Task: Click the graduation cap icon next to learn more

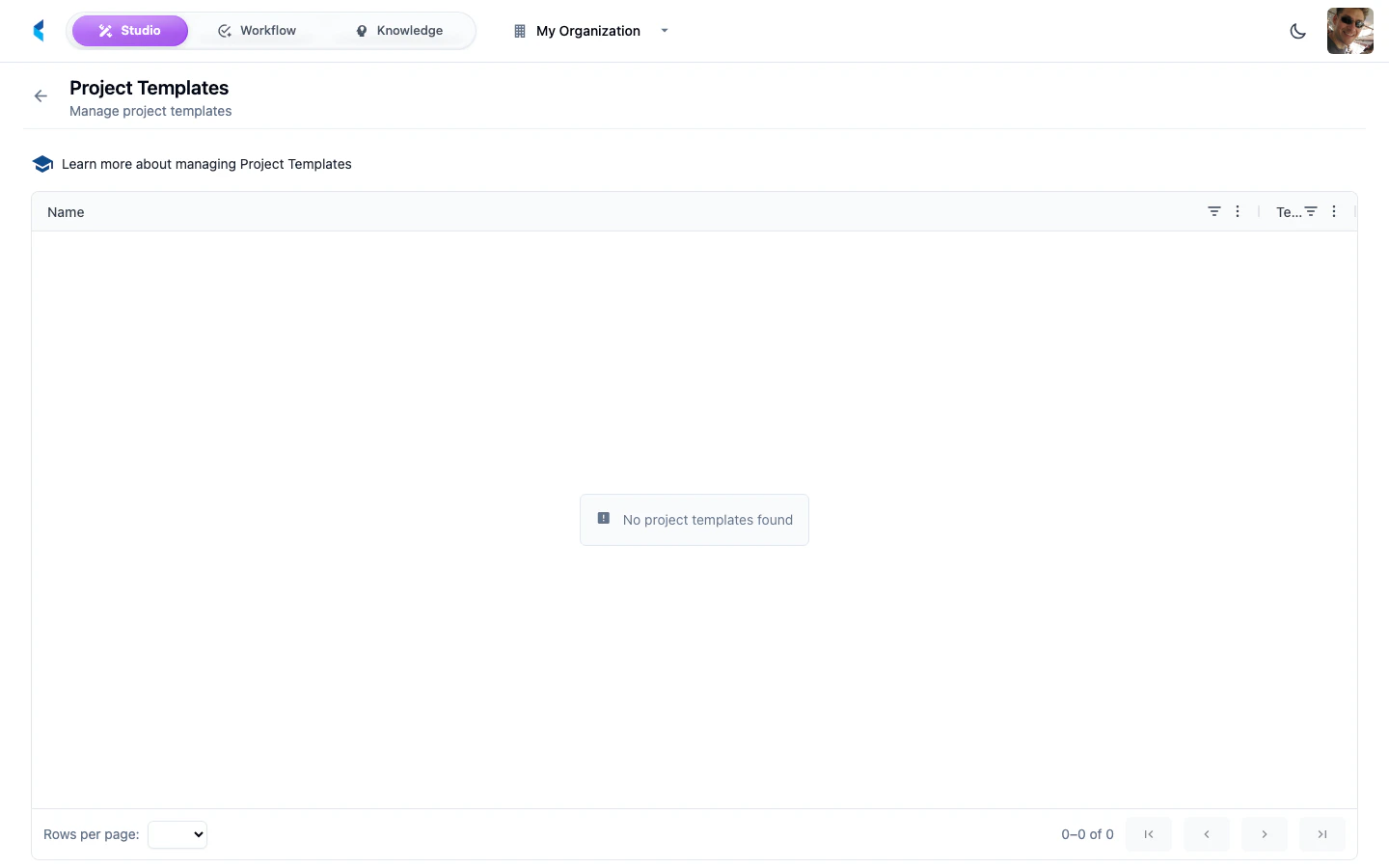Action: coord(42,163)
